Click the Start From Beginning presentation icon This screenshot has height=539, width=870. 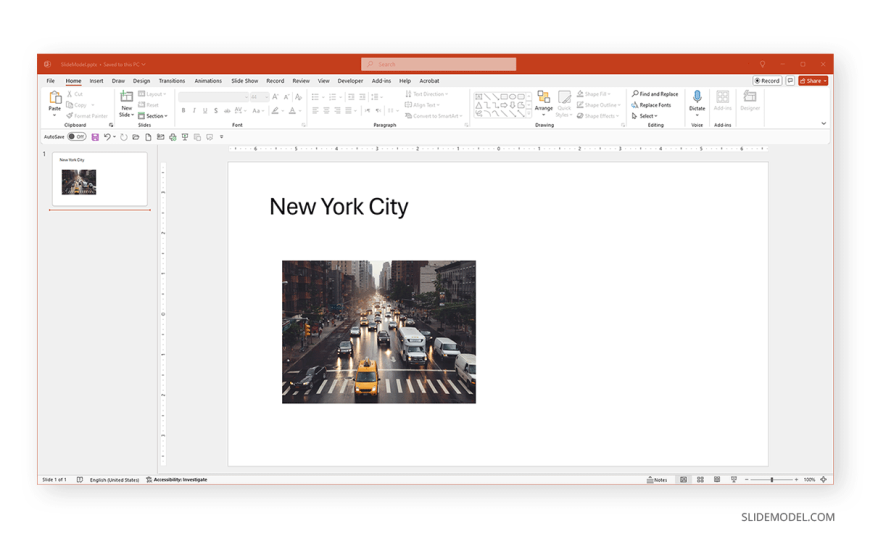tap(185, 137)
